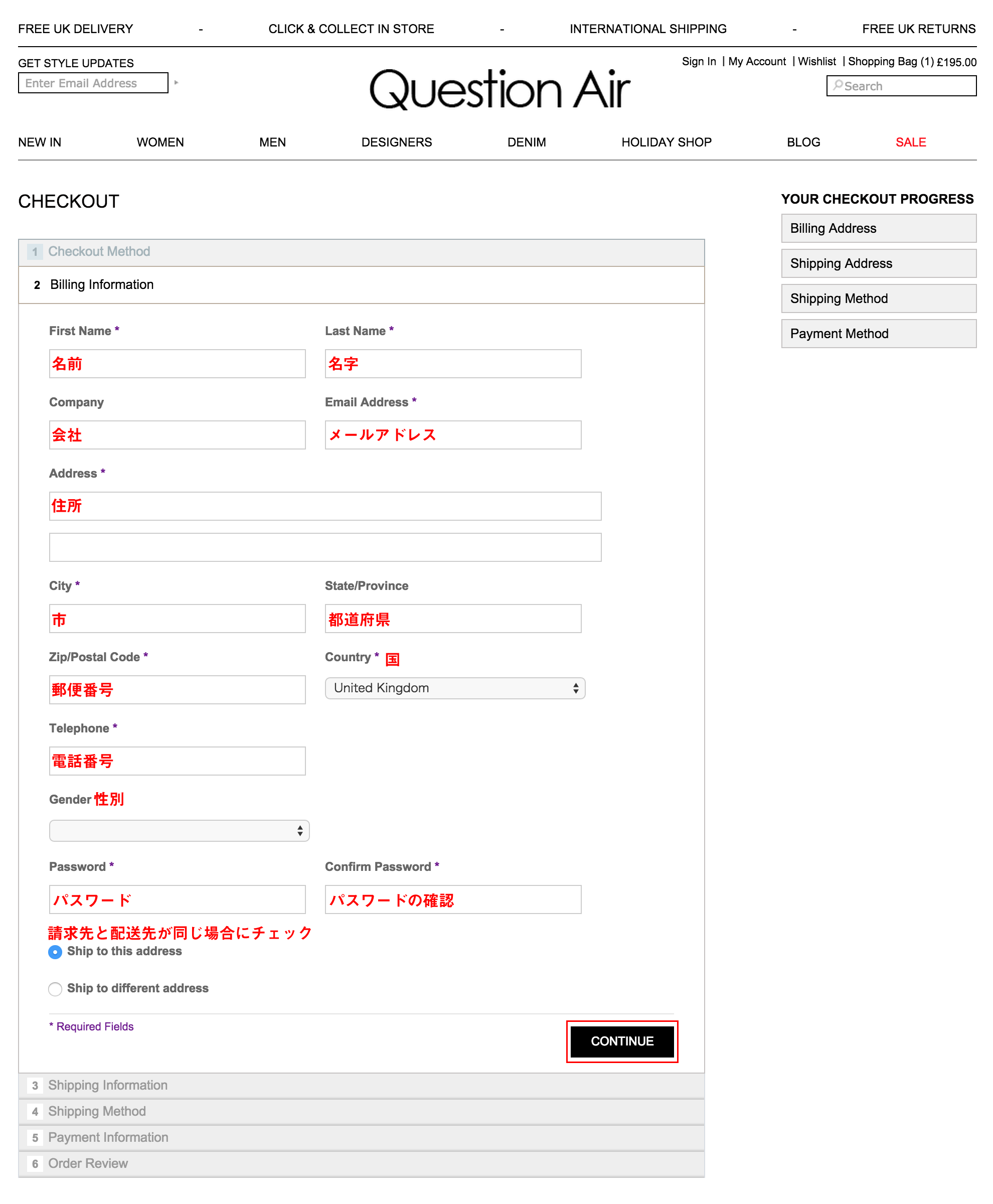
Task: Open the Gender dropdown
Action: tap(179, 830)
